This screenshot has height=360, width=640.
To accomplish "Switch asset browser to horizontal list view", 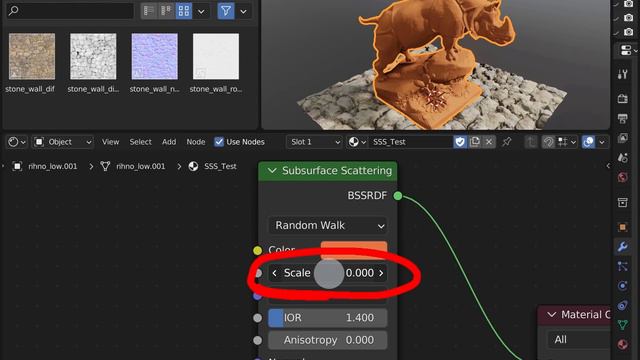I will (166, 11).
